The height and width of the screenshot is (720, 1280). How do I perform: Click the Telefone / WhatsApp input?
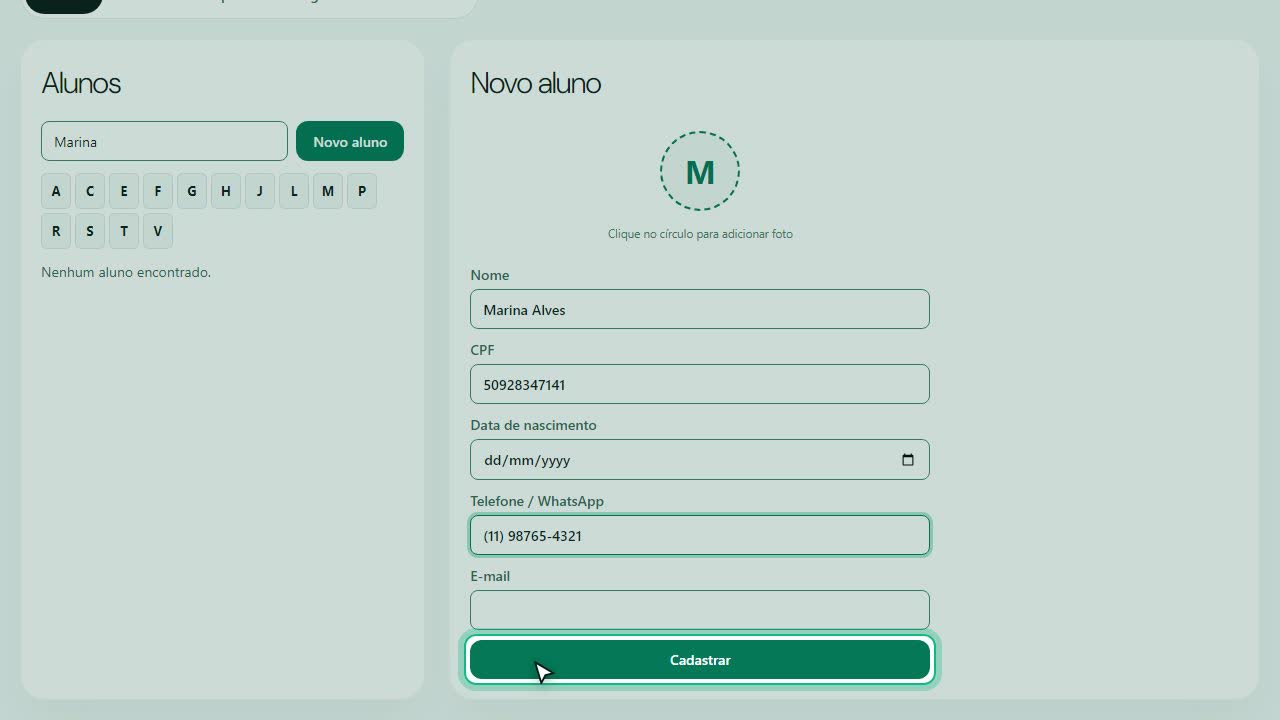click(700, 535)
